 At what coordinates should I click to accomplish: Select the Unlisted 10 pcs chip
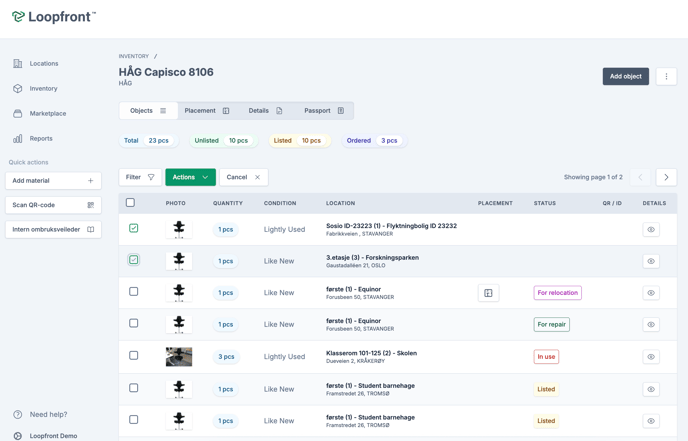coord(223,141)
